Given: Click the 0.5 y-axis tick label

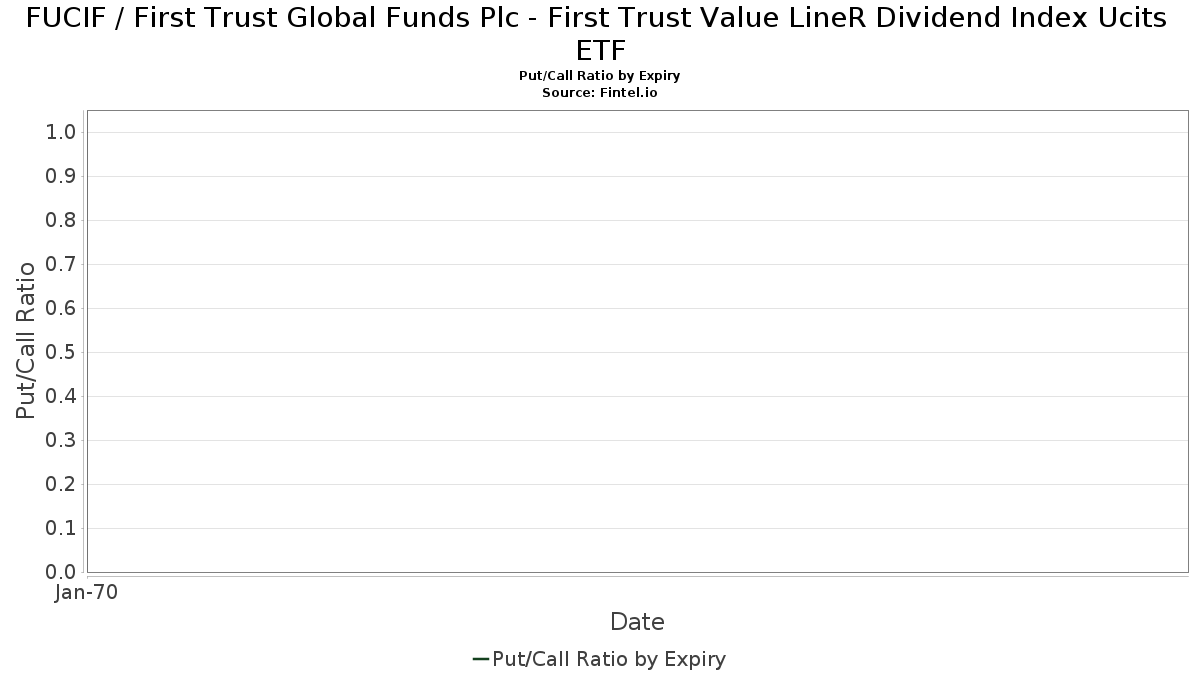Looking at the screenshot, I should click(61, 352).
